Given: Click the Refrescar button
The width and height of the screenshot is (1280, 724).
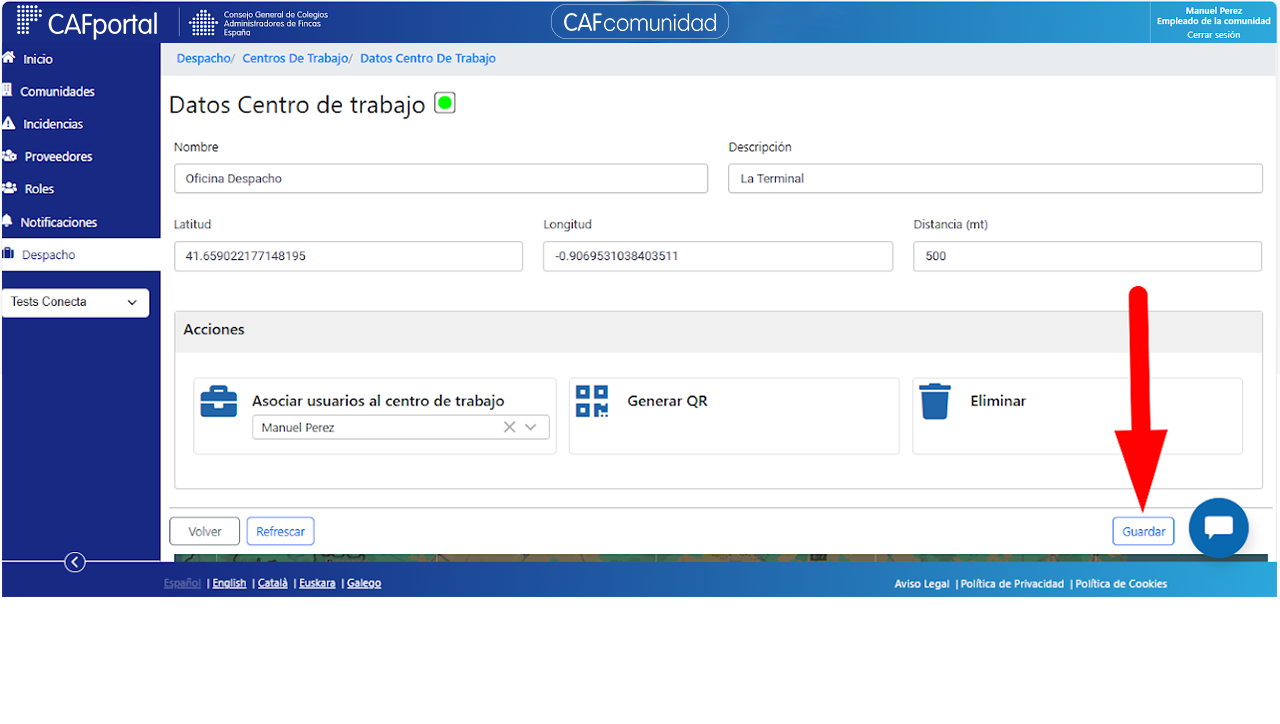Looking at the screenshot, I should tap(281, 531).
